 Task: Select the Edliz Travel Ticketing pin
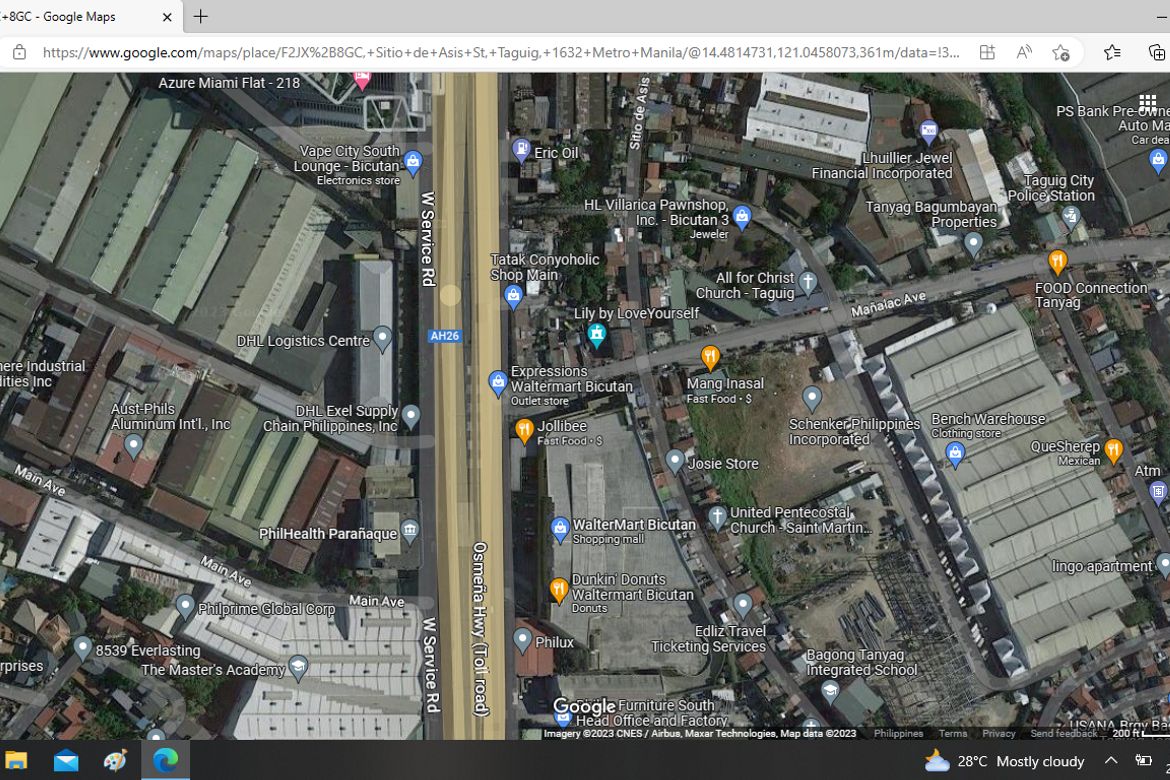tap(742, 605)
